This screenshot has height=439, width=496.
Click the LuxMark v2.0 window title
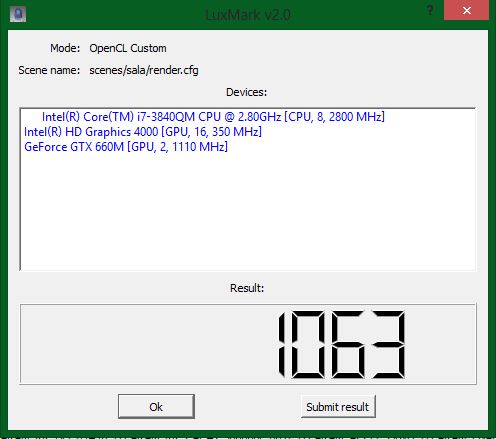click(248, 15)
